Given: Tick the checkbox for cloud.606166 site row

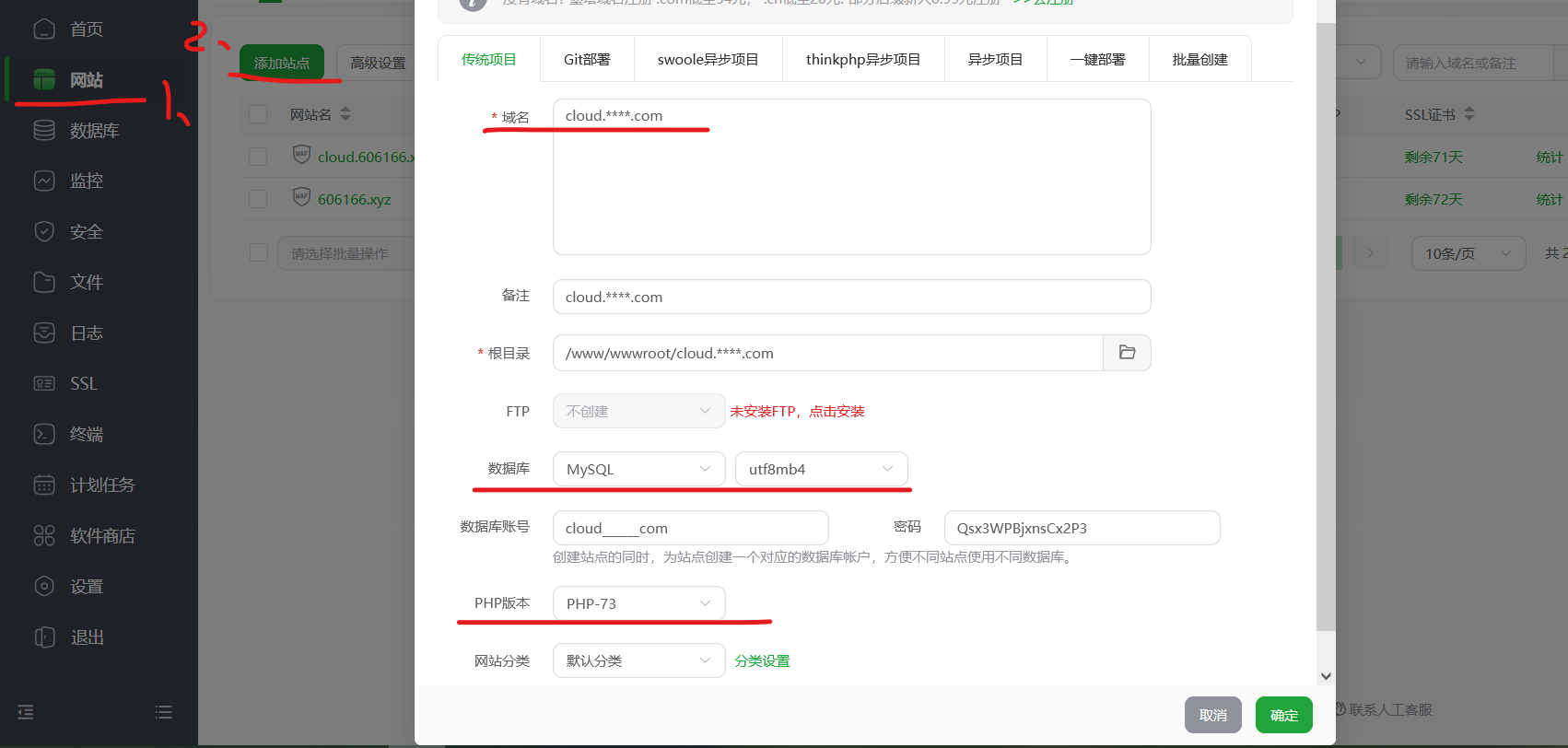Looking at the screenshot, I should tap(258, 157).
